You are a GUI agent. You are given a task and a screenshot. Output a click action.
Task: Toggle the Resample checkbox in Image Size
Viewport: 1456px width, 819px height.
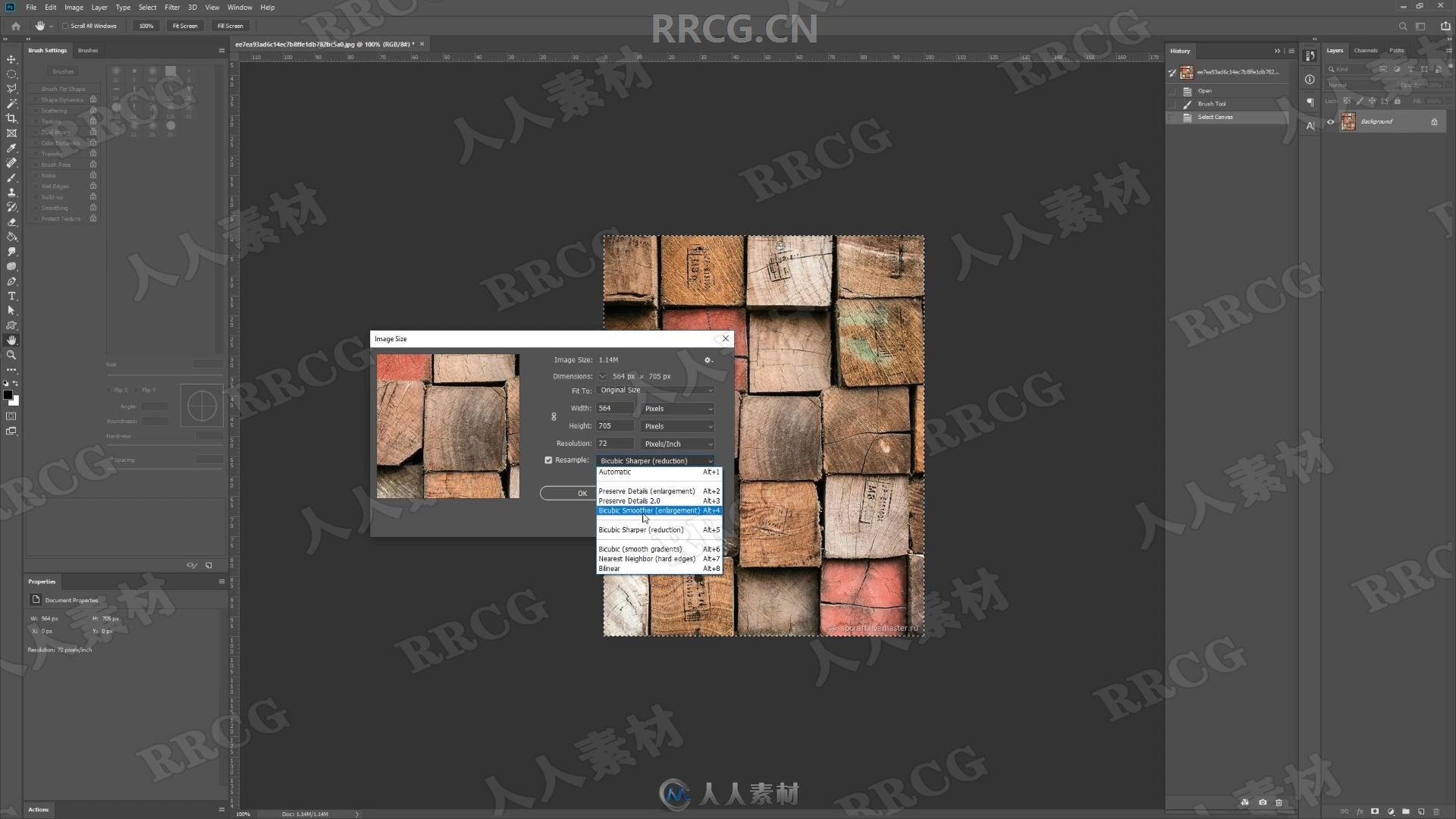[x=549, y=460]
